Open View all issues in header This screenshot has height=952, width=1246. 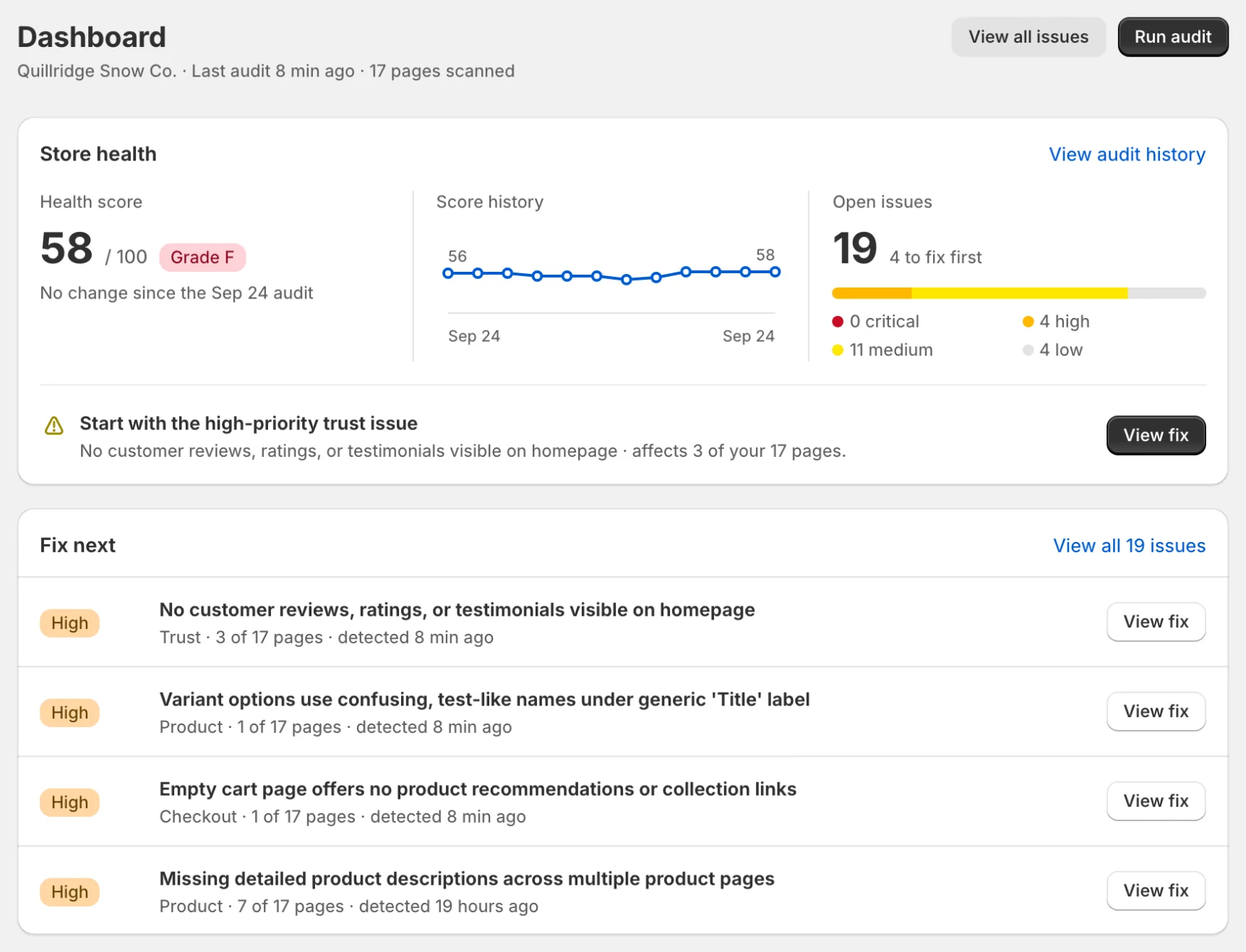[x=1028, y=37]
